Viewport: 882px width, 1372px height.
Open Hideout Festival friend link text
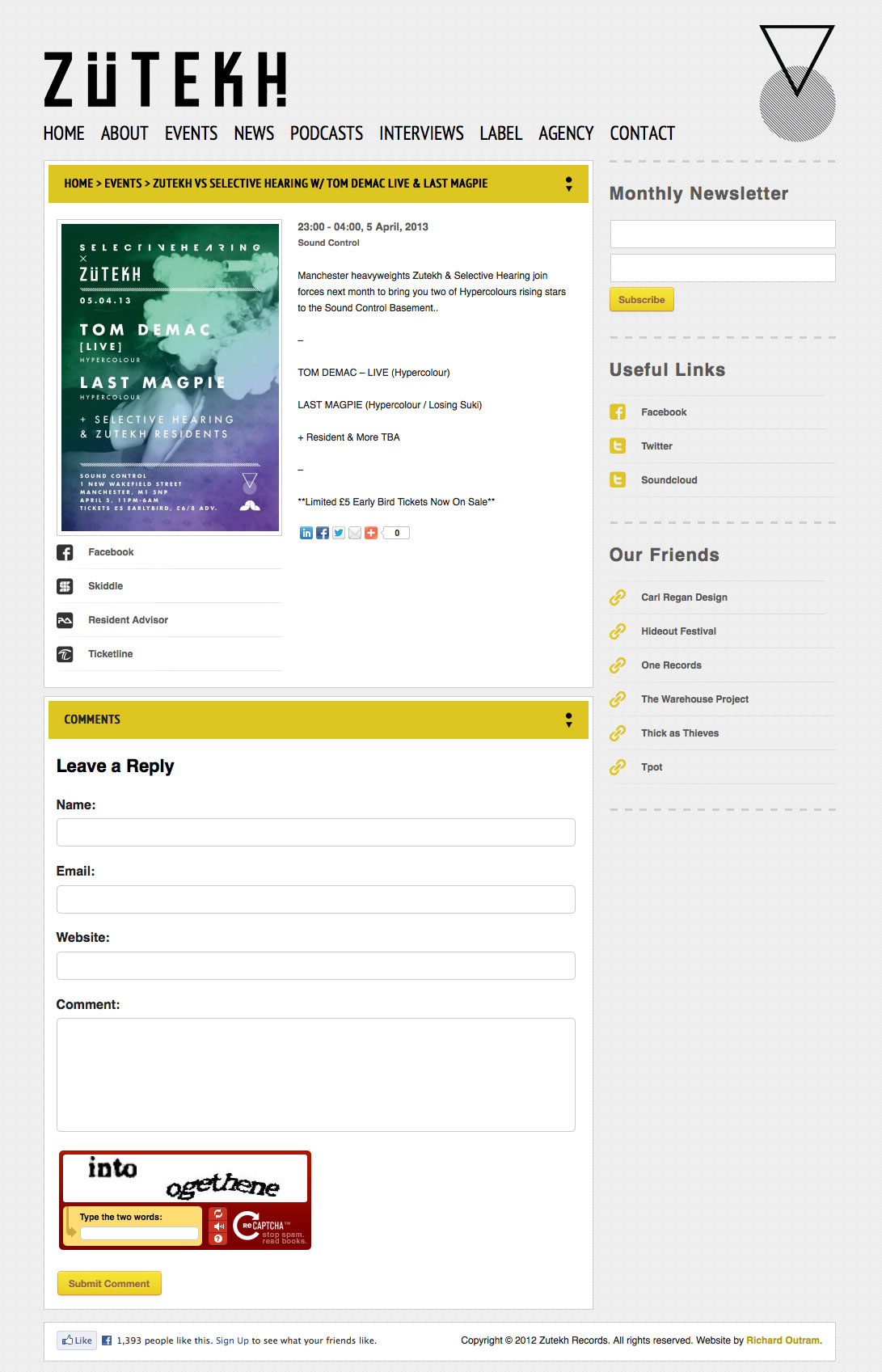[679, 631]
